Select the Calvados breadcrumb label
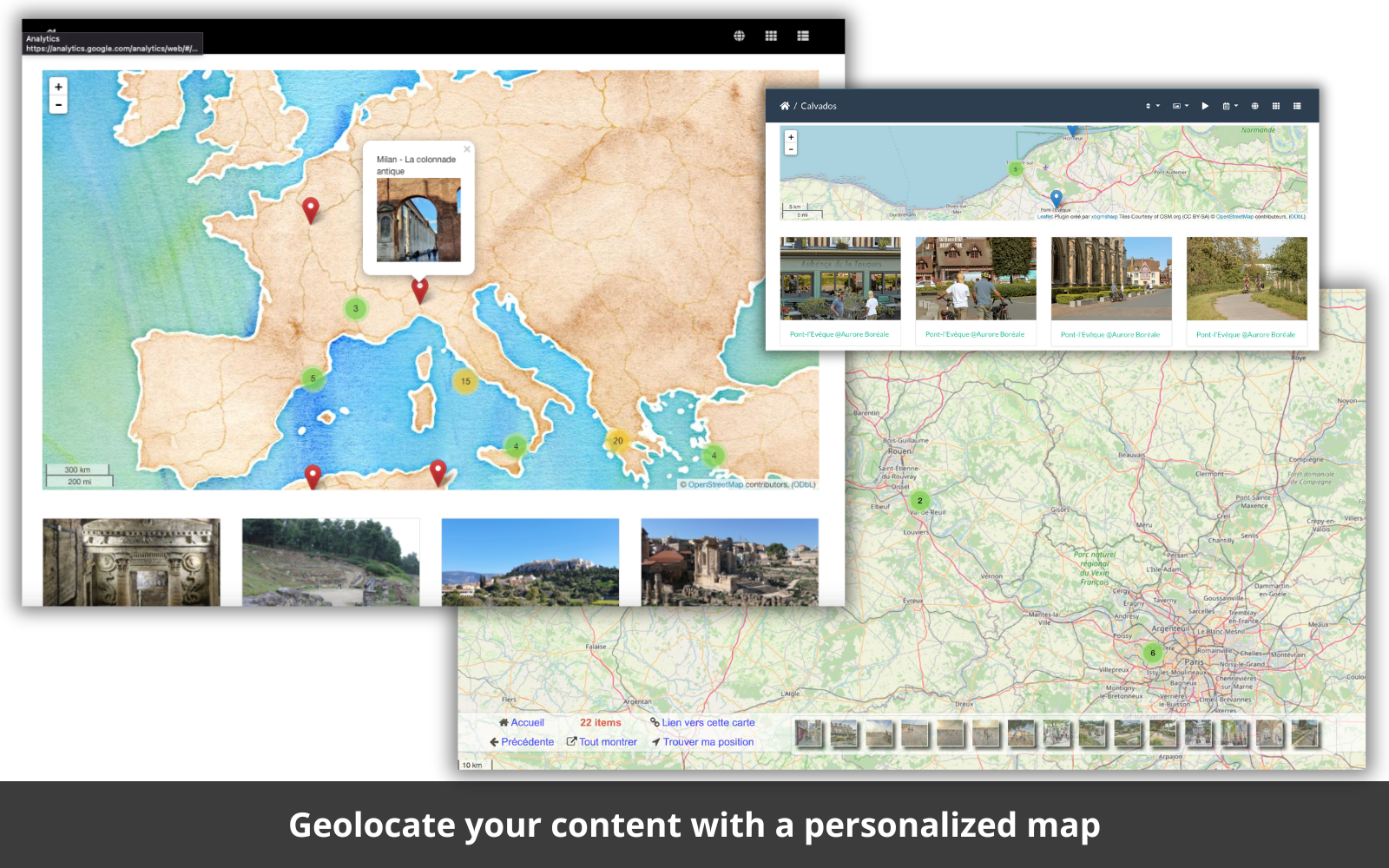1389x868 pixels. (x=820, y=105)
